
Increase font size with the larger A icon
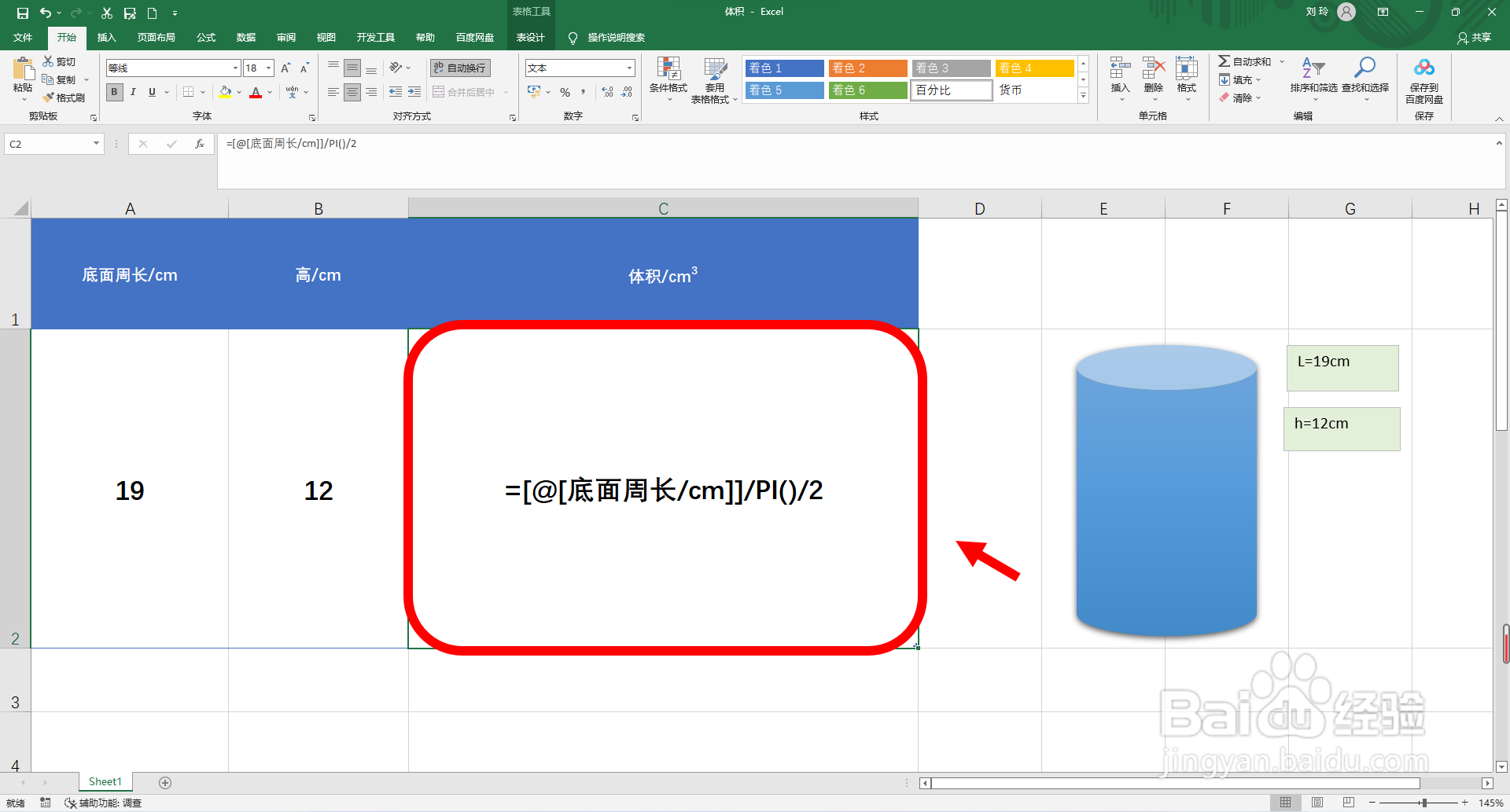tap(285, 68)
